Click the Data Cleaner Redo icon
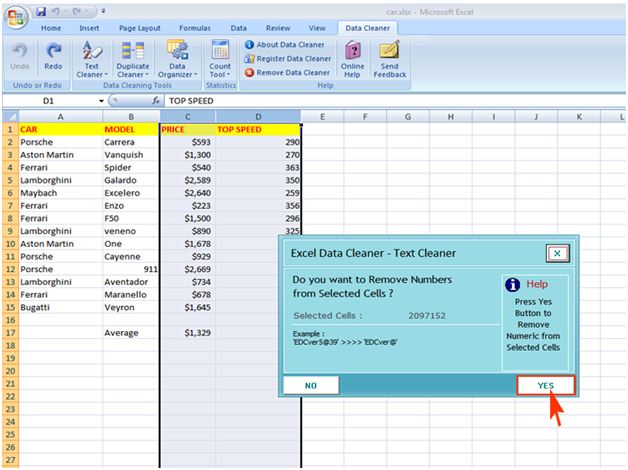The image size is (628, 470). coord(53,56)
